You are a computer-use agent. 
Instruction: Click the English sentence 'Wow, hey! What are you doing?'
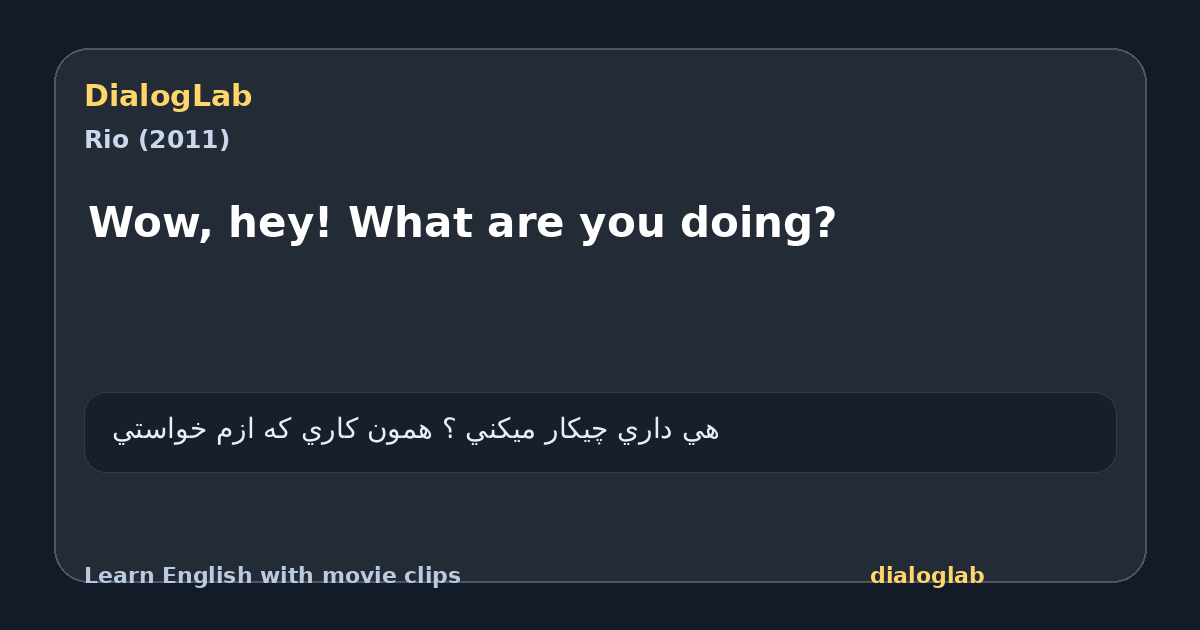462,222
